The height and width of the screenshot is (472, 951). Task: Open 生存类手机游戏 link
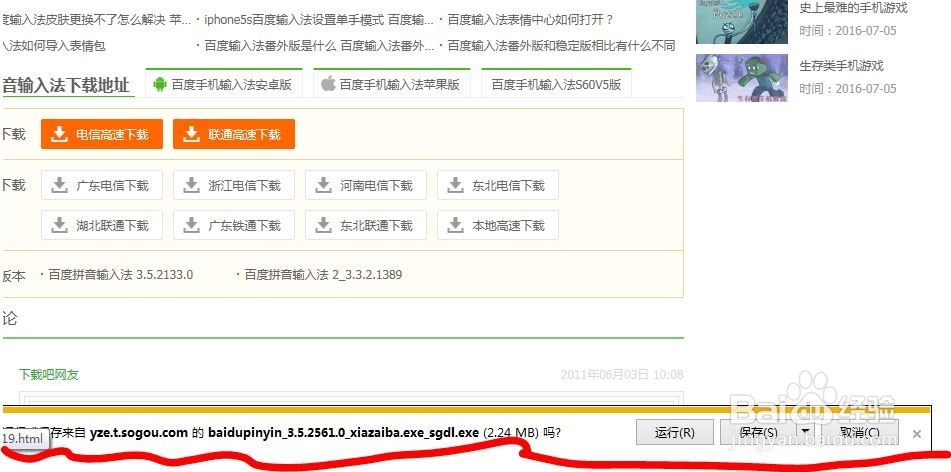click(x=841, y=66)
